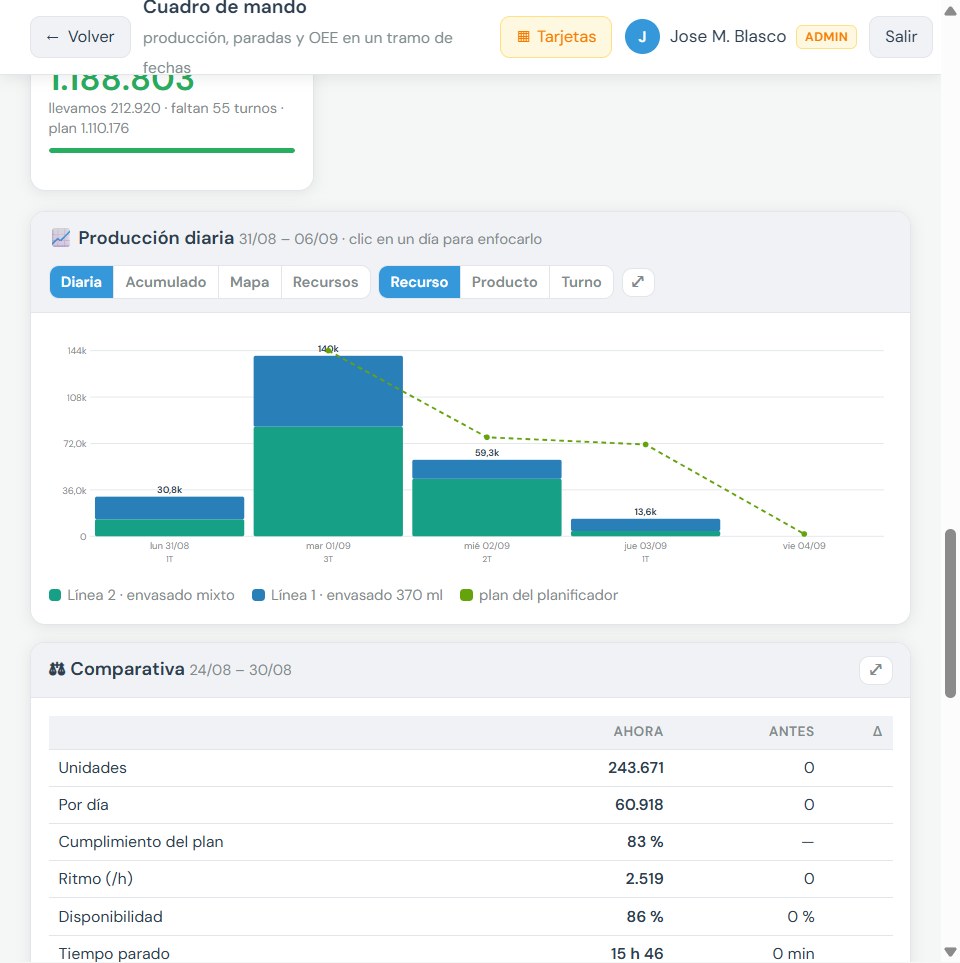Click the 30,8k bar label
Image resolution: width=960 pixels, height=963 pixels.
point(170,489)
